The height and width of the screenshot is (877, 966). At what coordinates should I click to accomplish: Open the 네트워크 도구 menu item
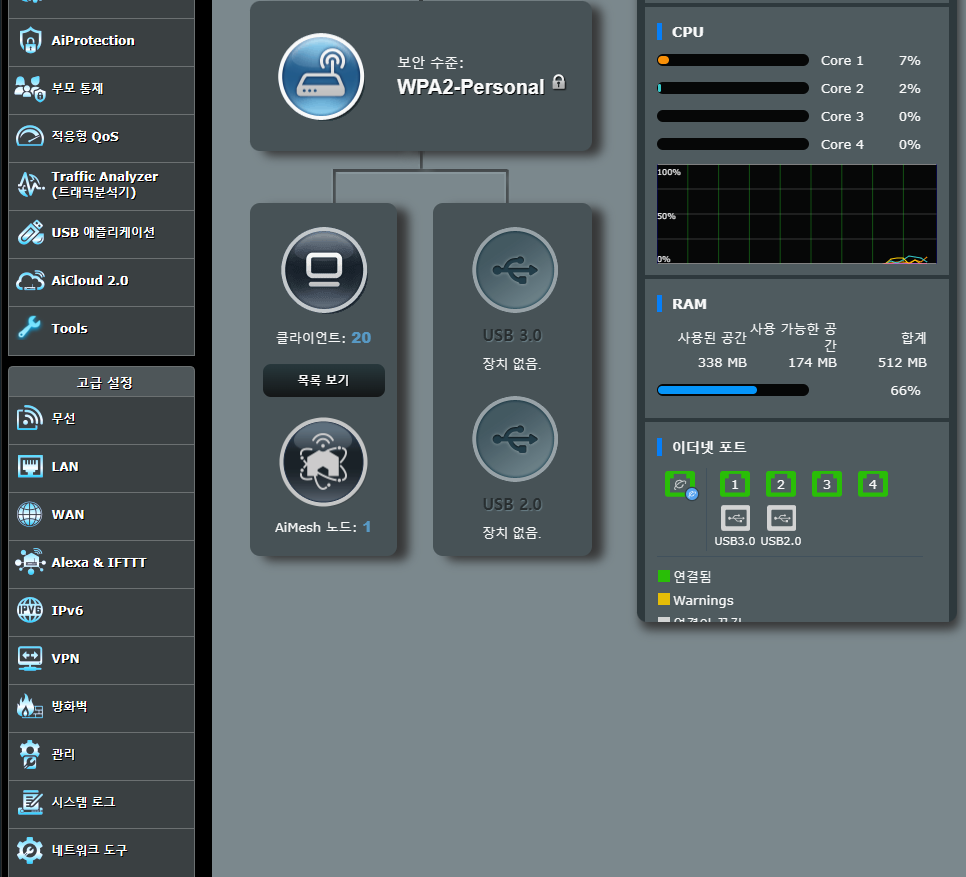coord(102,852)
